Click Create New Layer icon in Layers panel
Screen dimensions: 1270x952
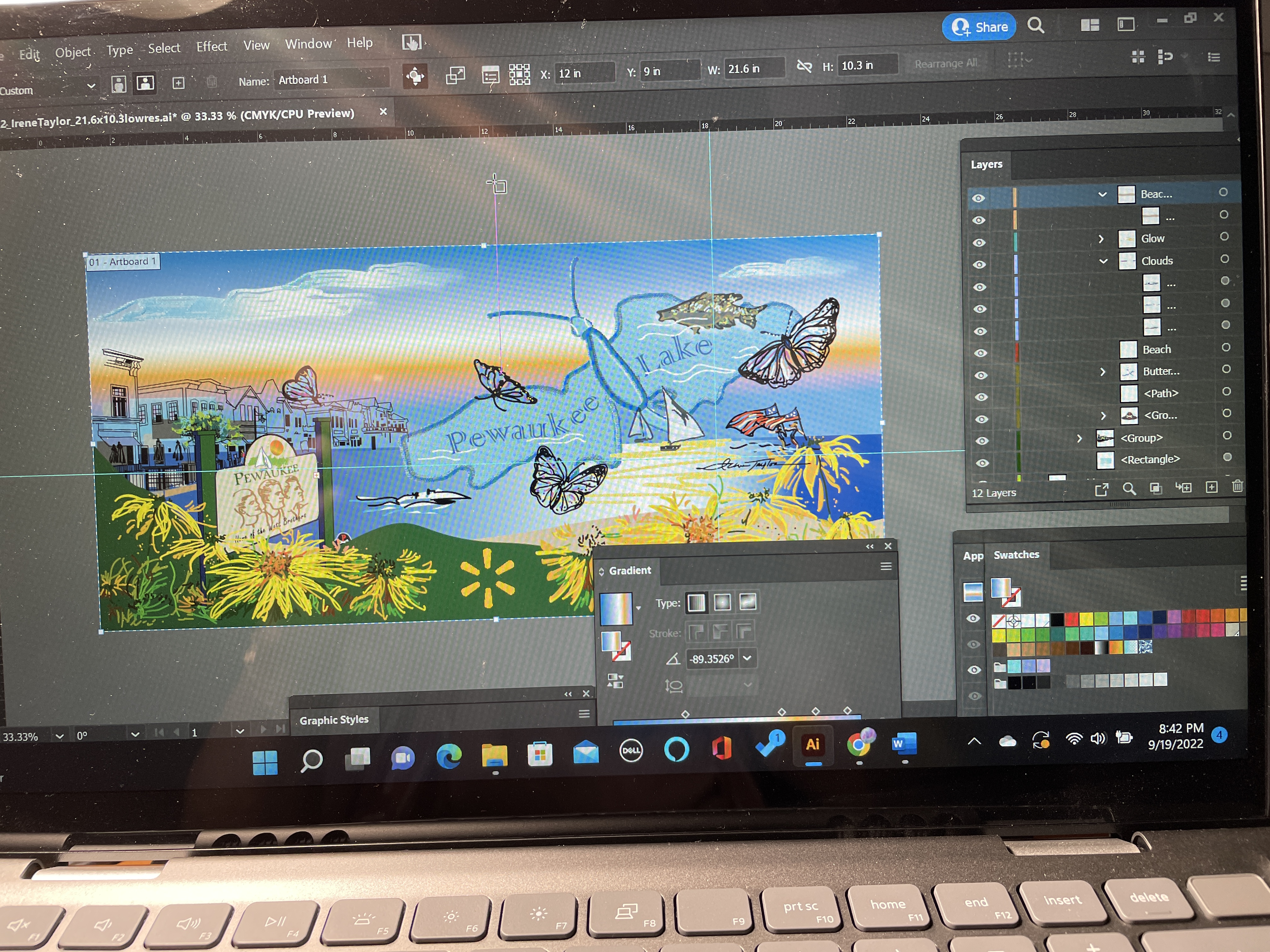click(1211, 487)
